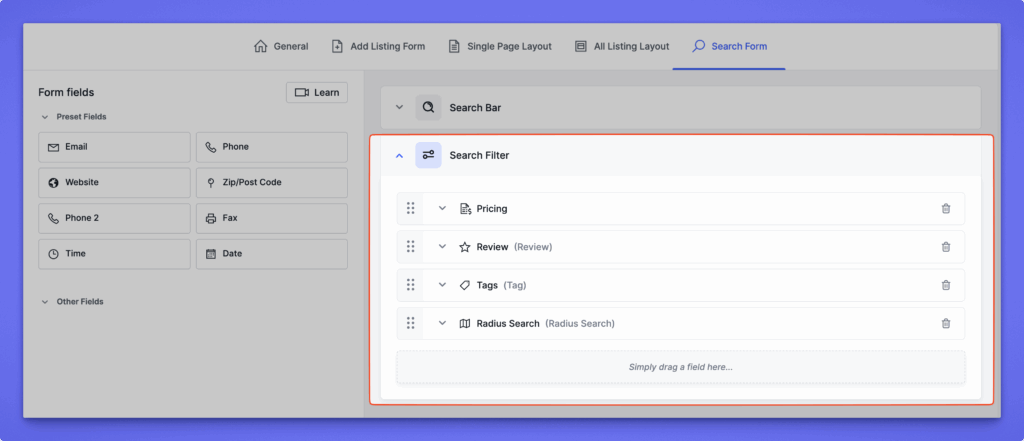The width and height of the screenshot is (1024, 441).
Task: Delete the Radius Search field
Action: [x=945, y=323]
